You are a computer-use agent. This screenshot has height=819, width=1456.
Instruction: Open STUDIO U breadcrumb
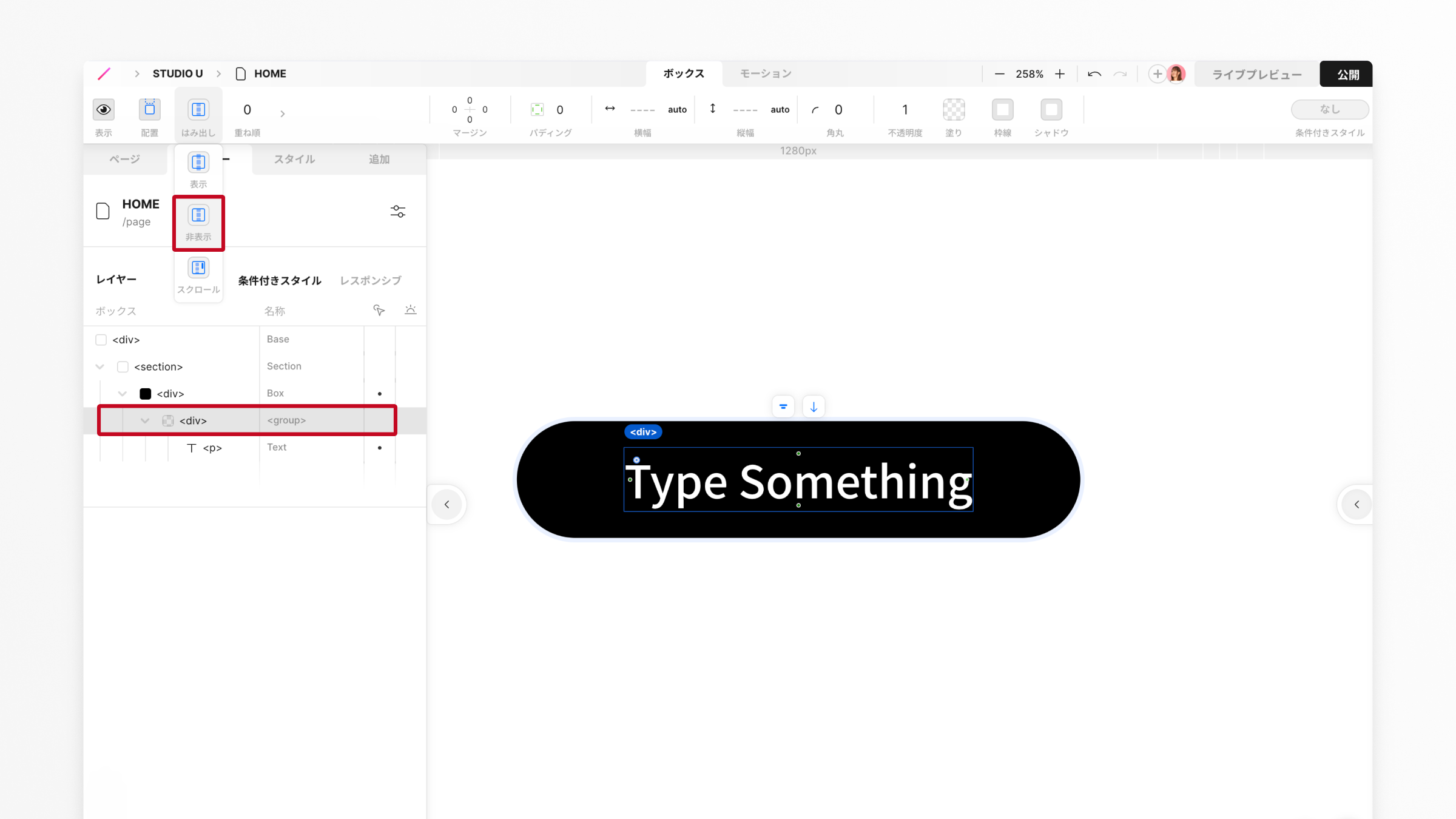(x=178, y=73)
